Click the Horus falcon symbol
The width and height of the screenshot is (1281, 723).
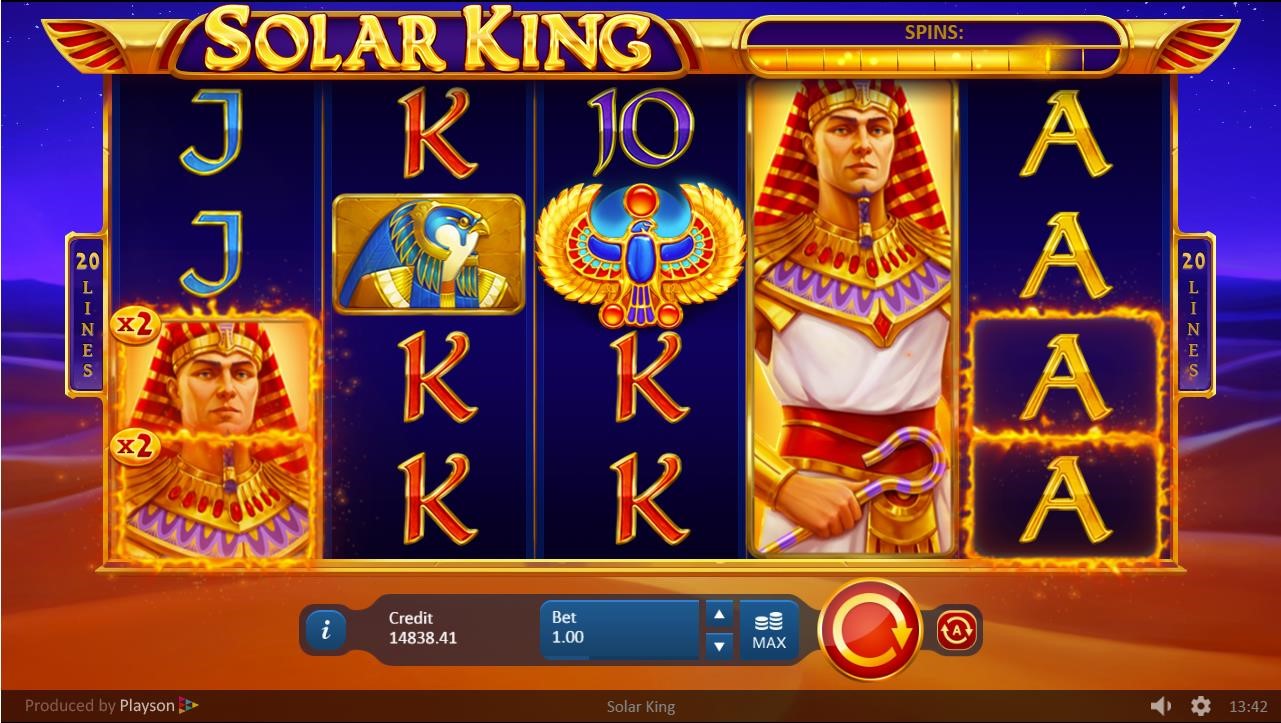(428, 254)
